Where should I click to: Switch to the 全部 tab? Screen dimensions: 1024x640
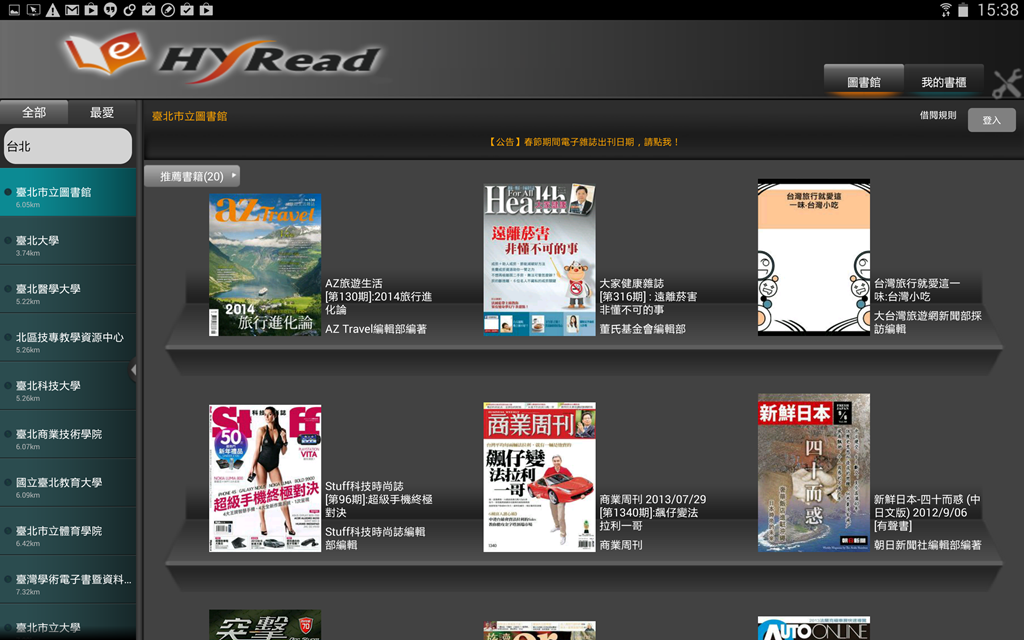pyautogui.click(x=34, y=112)
